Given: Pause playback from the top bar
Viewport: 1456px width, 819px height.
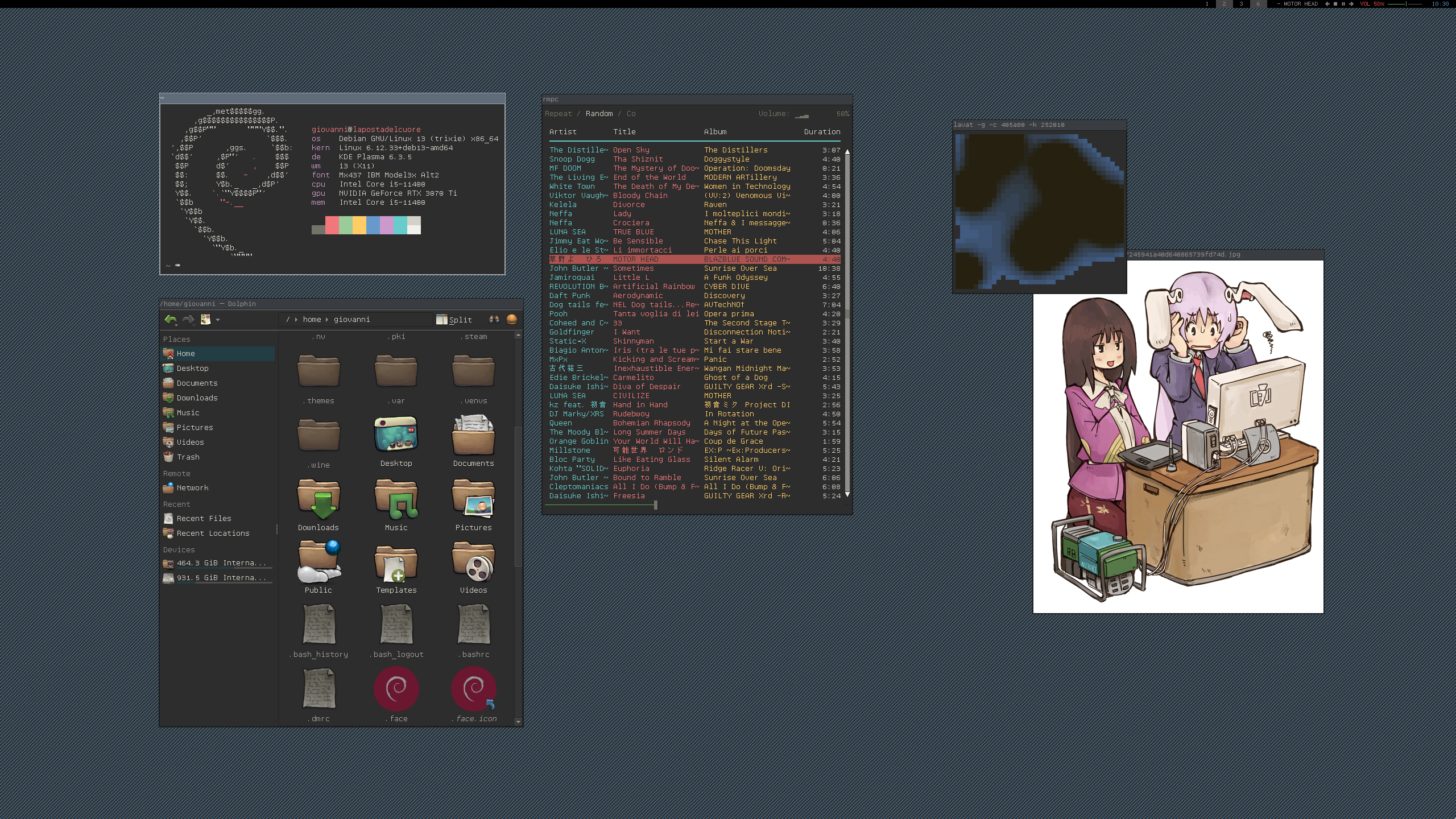Looking at the screenshot, I should coord(1343,4).
